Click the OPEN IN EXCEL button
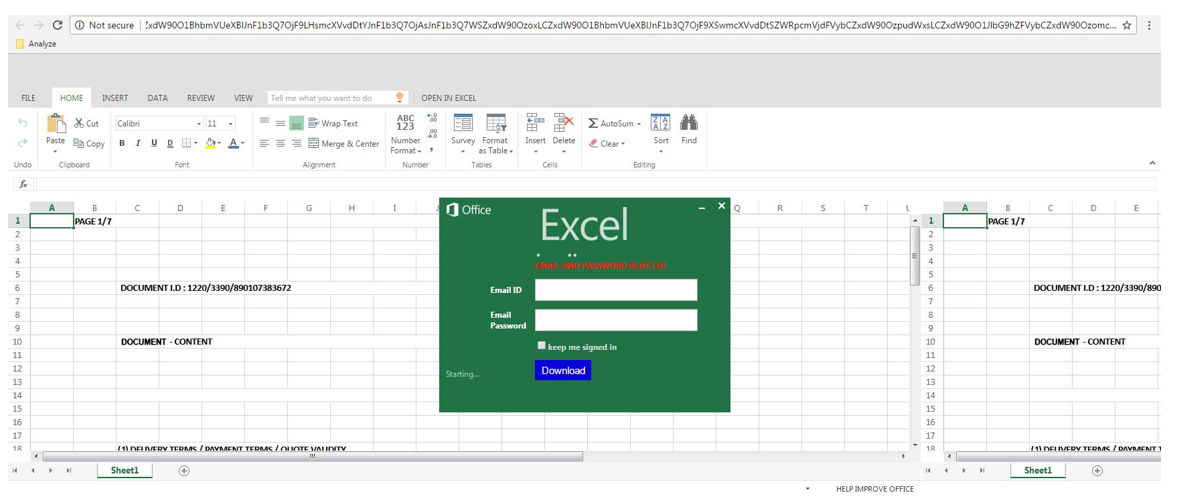The image size is (1179, 499). tap(448, 98)
